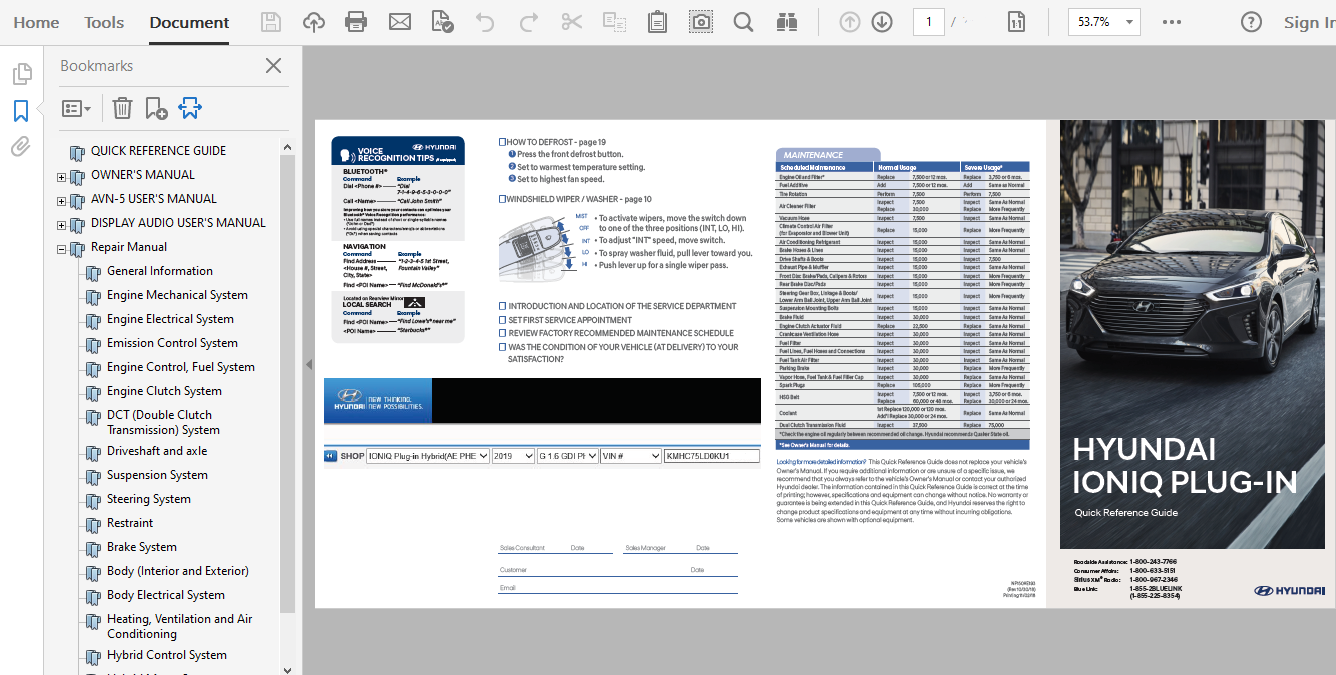Image resolution: width=1336 pixels, height=675 pixels.
Task: Click the Save file icon
Action: pos(270,22)
